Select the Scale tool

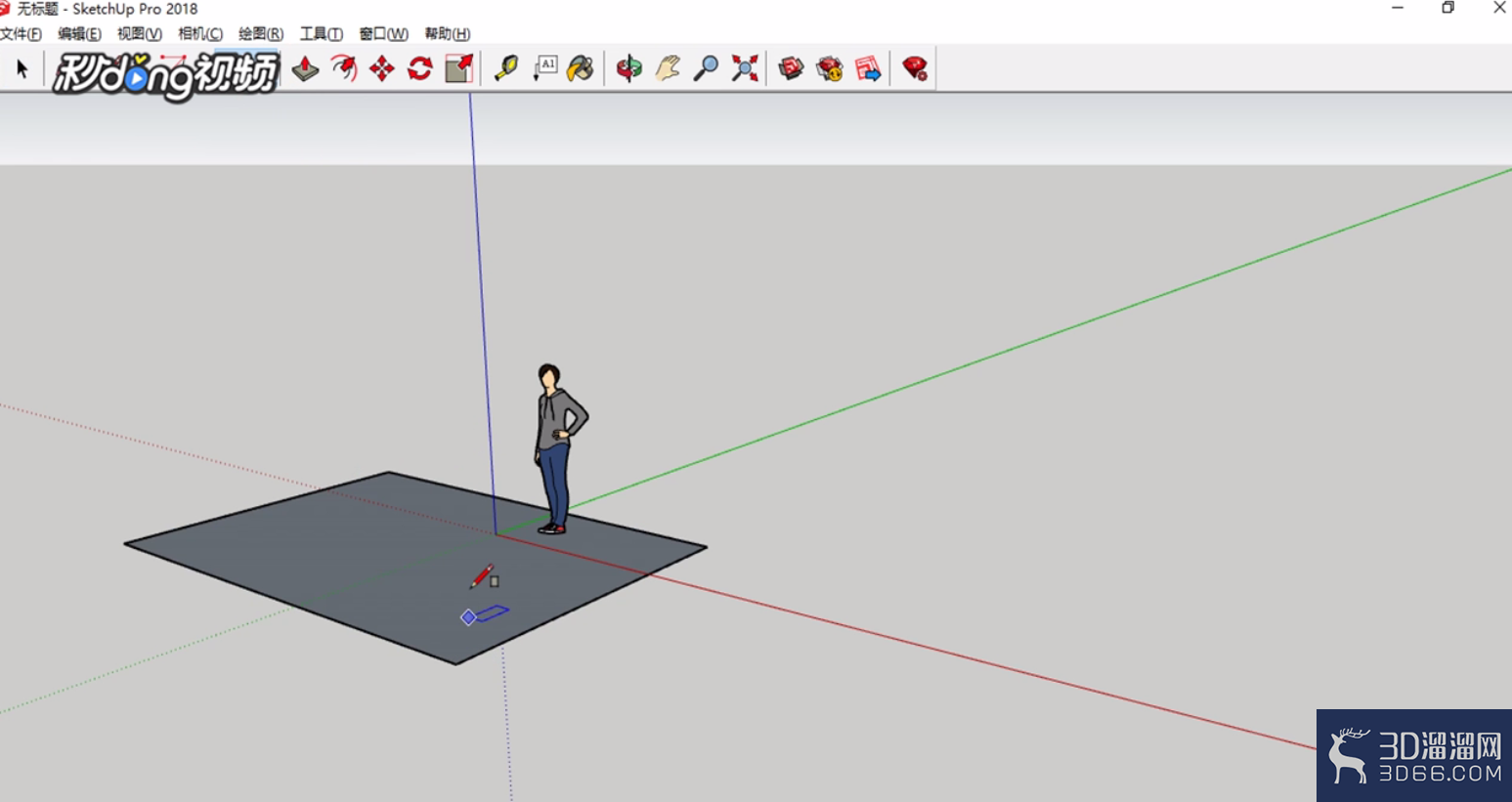point(459,68)
